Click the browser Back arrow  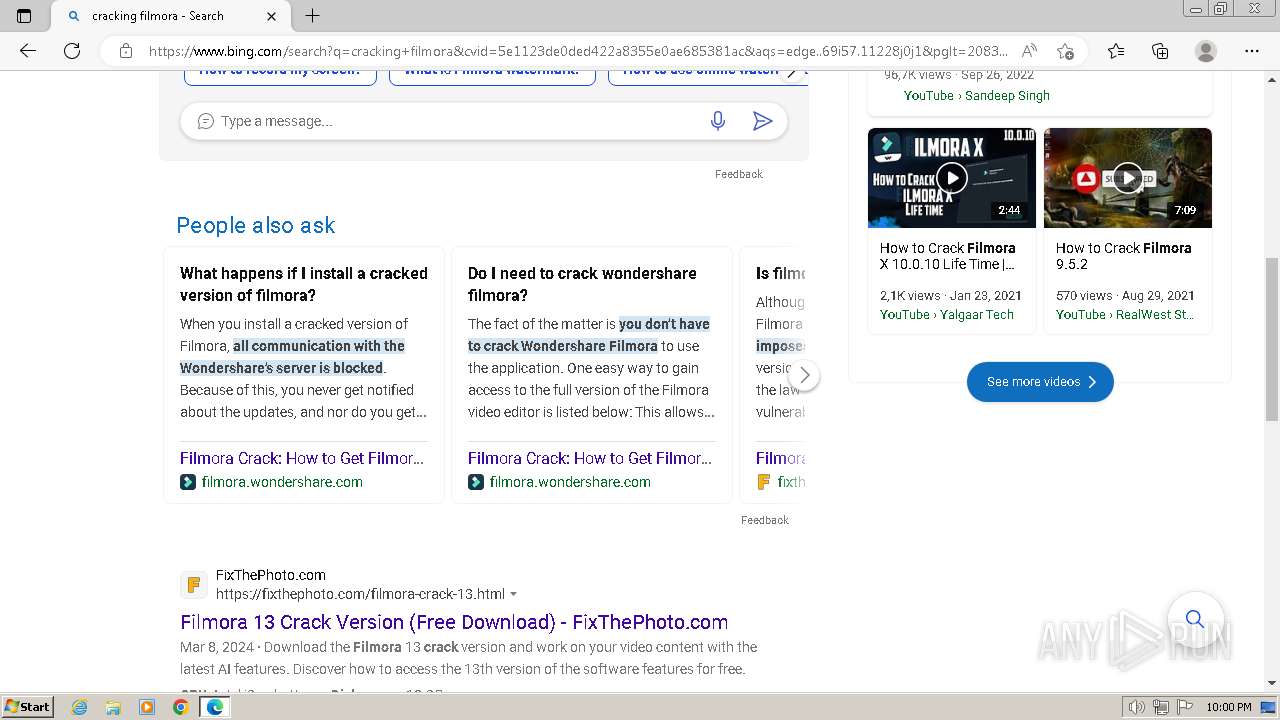(28, 51)
